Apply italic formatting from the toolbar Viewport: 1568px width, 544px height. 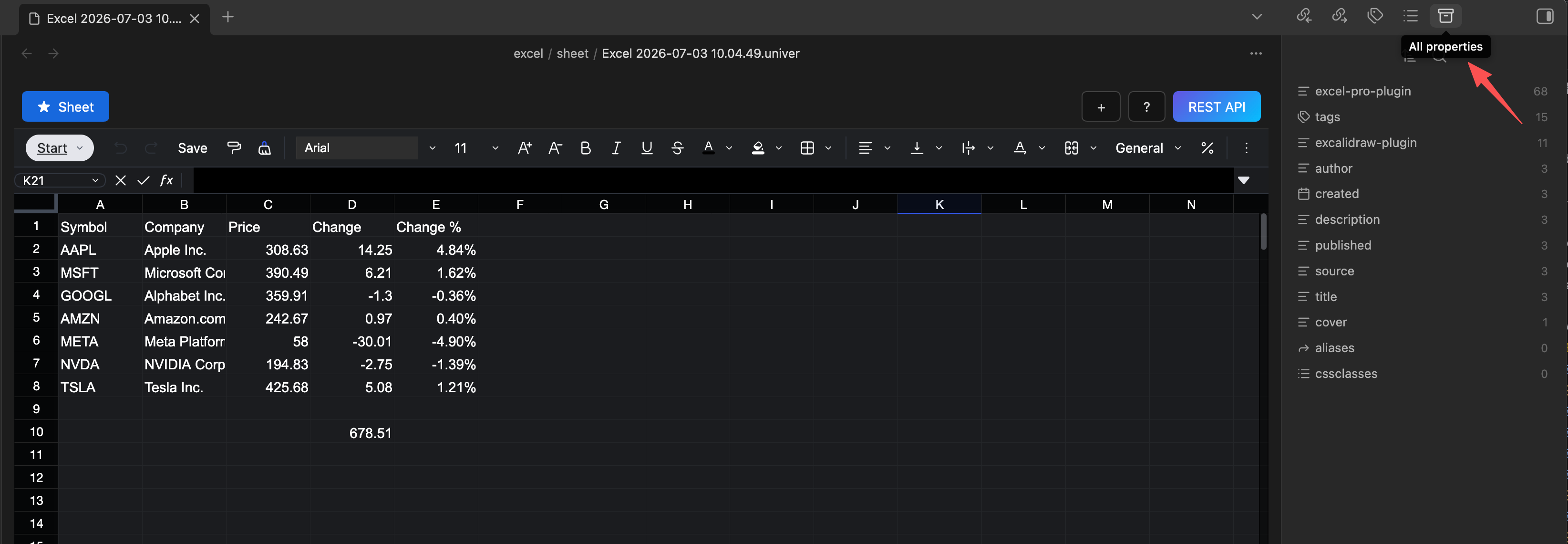[616, 148]
